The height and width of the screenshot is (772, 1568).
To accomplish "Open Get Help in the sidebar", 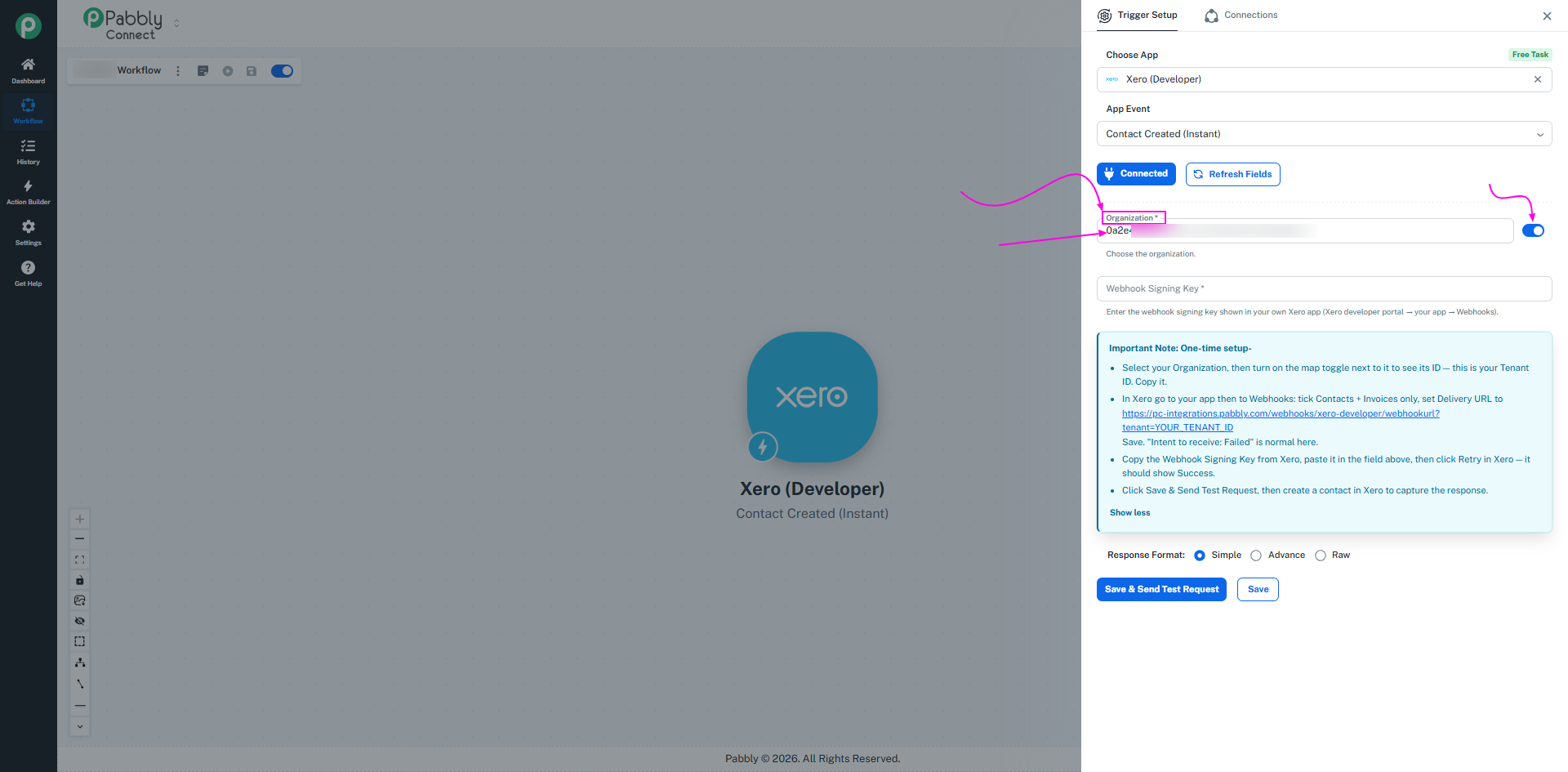I will pyautogui.click(x=28, y=273).
